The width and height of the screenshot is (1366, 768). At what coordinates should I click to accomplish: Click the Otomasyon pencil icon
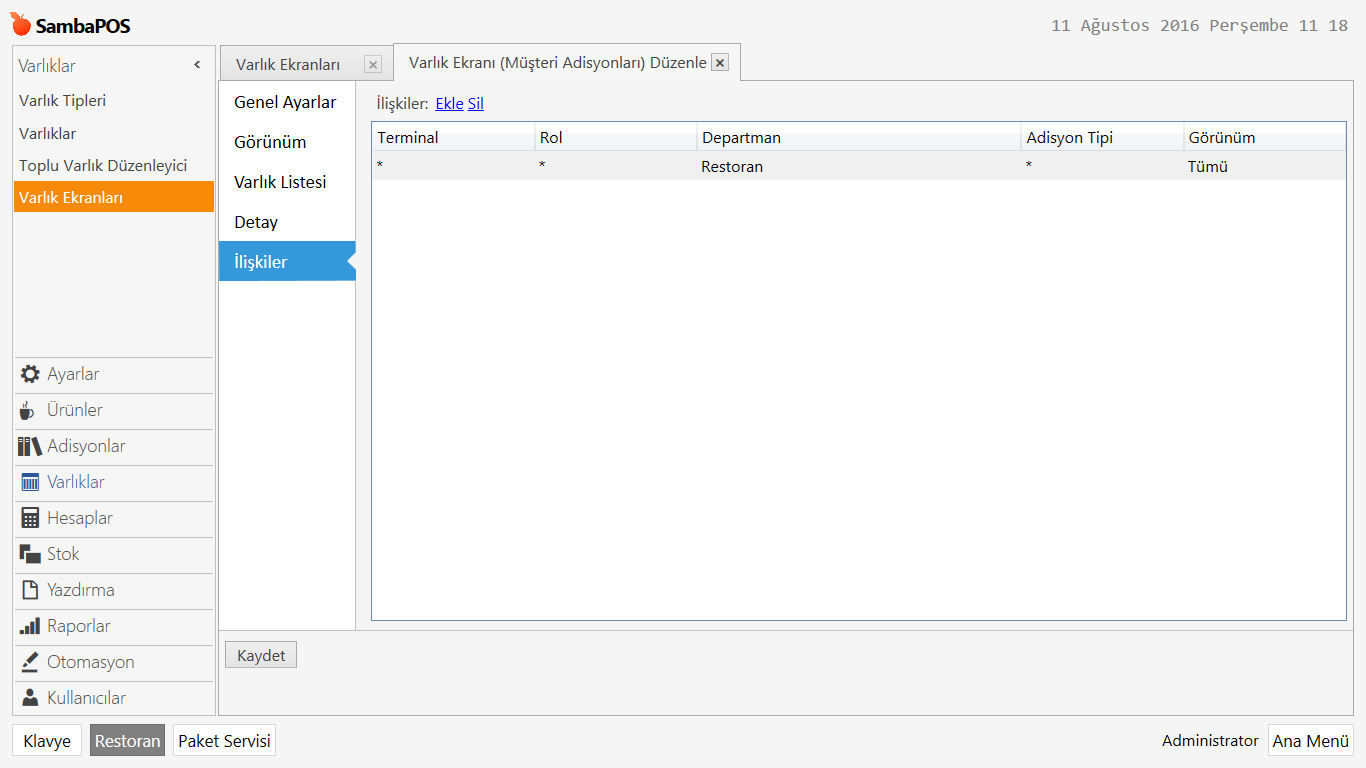tap(30, 662)
